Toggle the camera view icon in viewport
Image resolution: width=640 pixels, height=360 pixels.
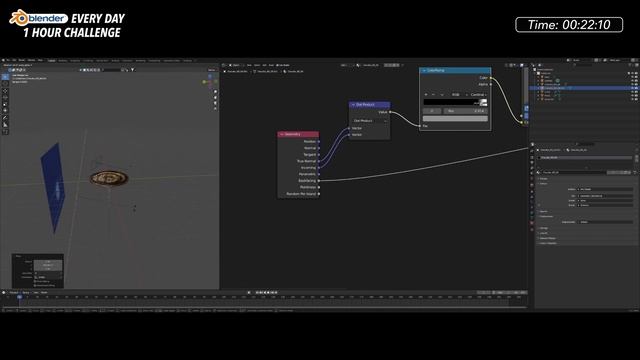coord(216,103)
